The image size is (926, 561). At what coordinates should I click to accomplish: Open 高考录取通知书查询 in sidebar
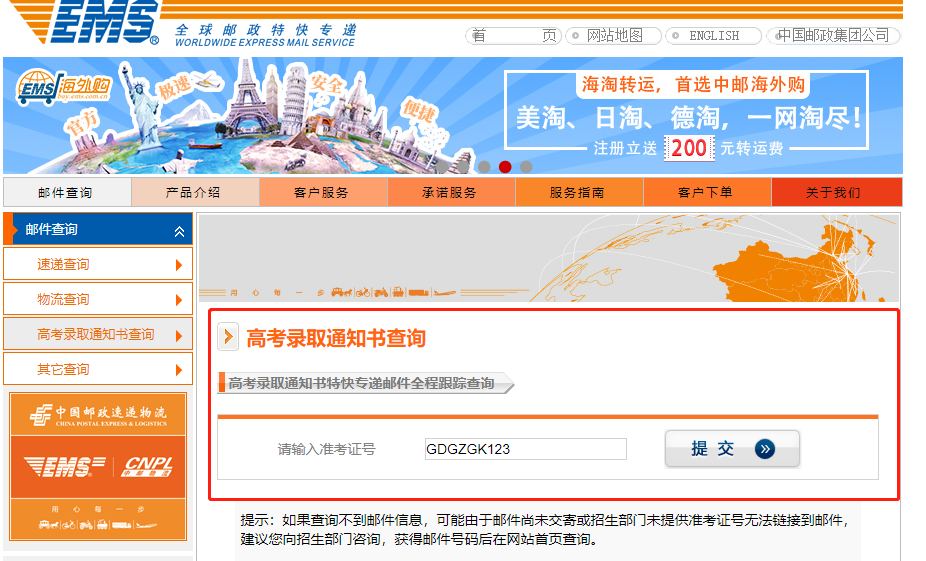coord(97,334)
